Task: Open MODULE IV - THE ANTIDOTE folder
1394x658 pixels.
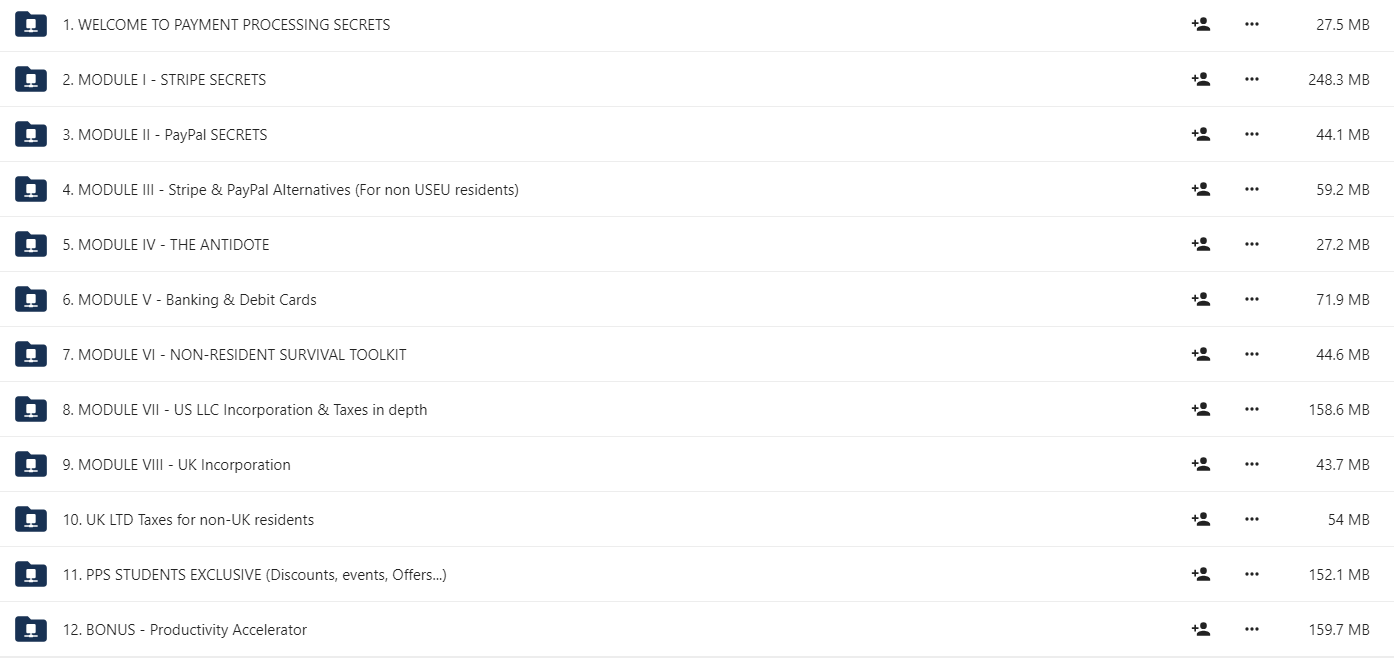Action: point(166,244)
